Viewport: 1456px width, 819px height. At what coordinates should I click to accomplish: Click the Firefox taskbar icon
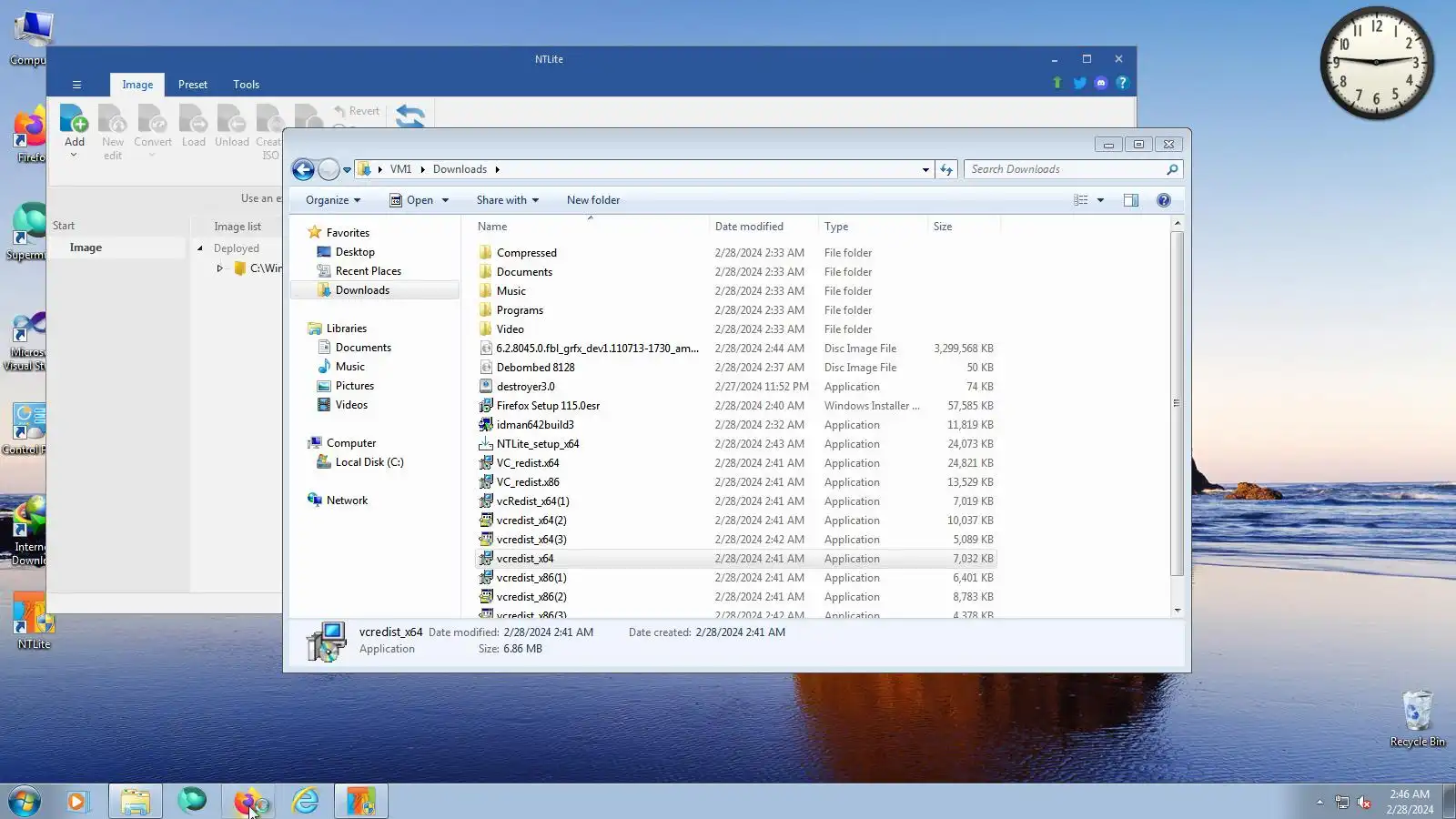(x=248, y=802)
